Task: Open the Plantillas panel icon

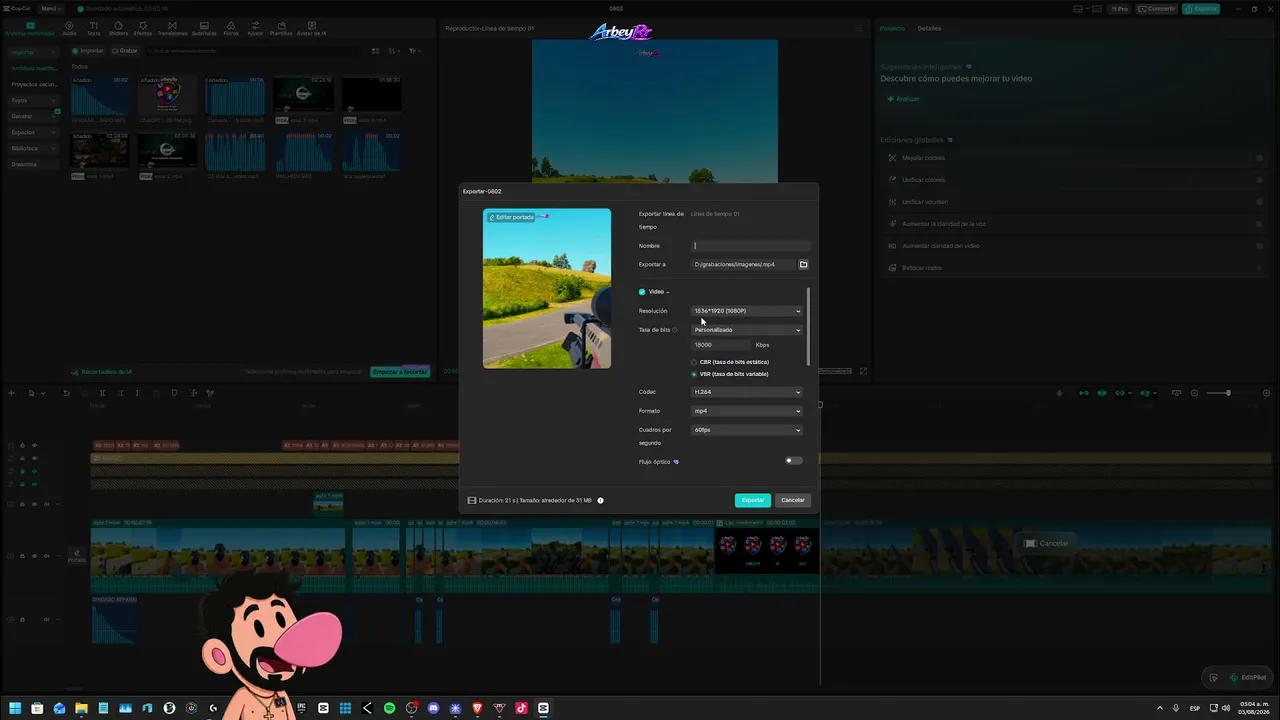Action: coord(281,28)
